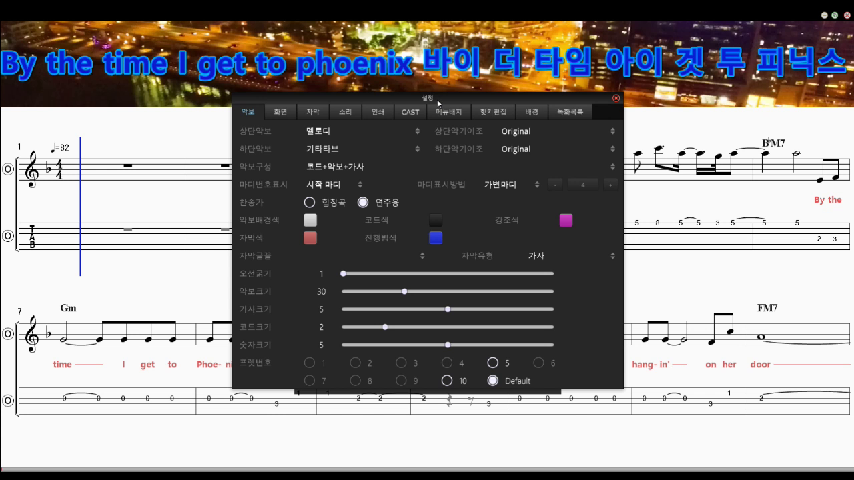Screen dimensions: 854x480
Task: Click the tempo marking ♩=32
Action: click(x=60, y=148)
